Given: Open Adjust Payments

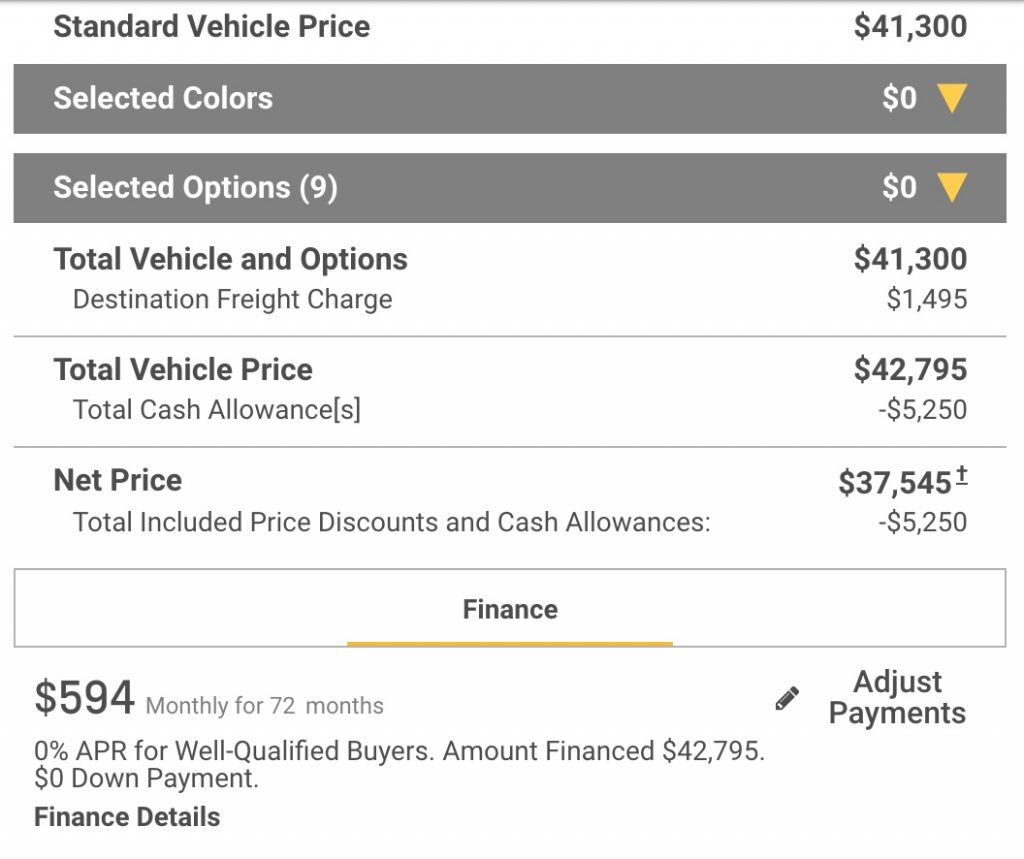Looking at the screenshot, I should pyautogui.click(x=897, y=697).
